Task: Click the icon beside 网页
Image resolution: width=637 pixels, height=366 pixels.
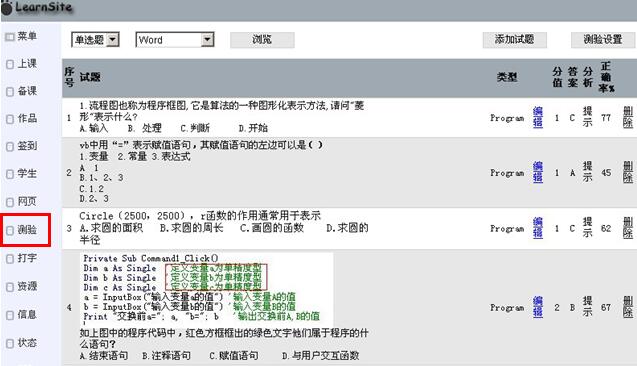Action: (x=10, y=202)
